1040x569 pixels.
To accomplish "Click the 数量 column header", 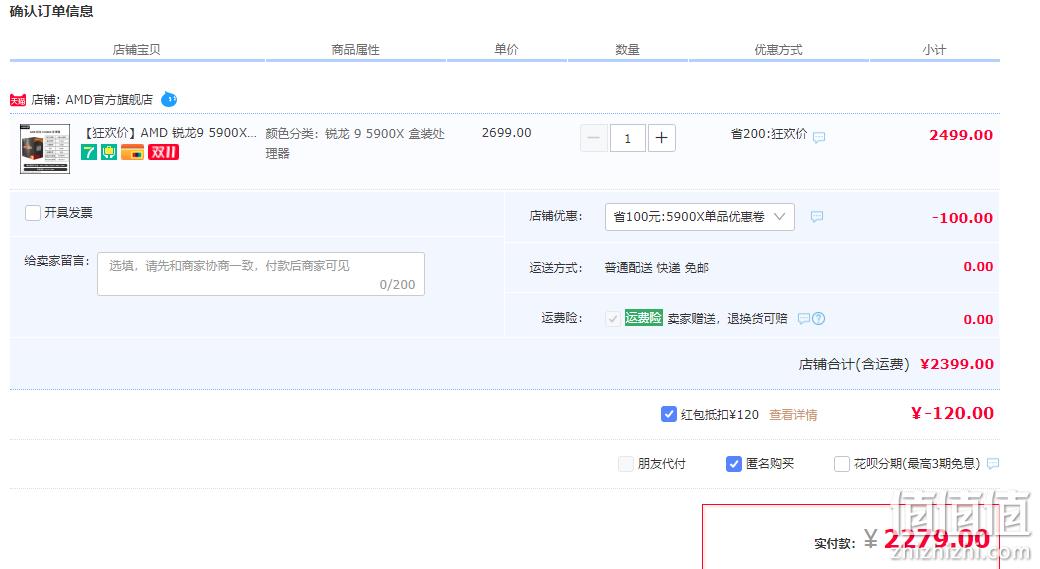I will click(627, 50).
